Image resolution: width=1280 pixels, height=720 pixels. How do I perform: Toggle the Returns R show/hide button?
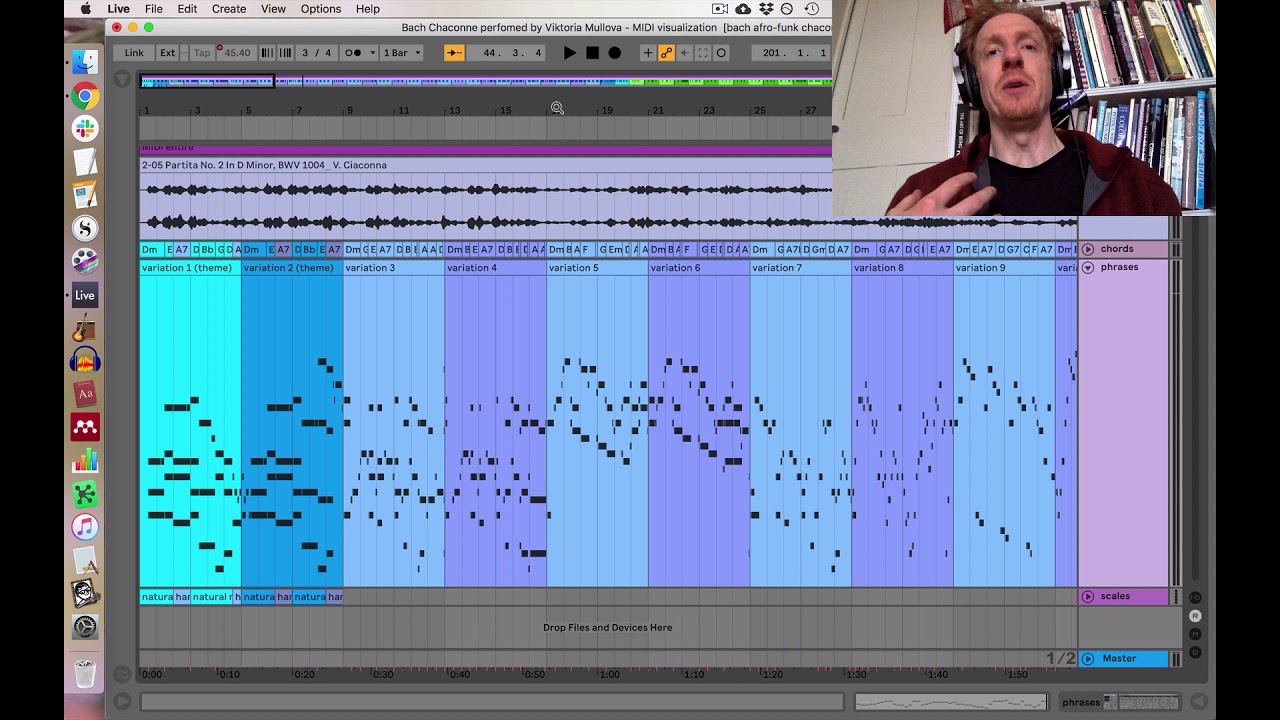1195,616
